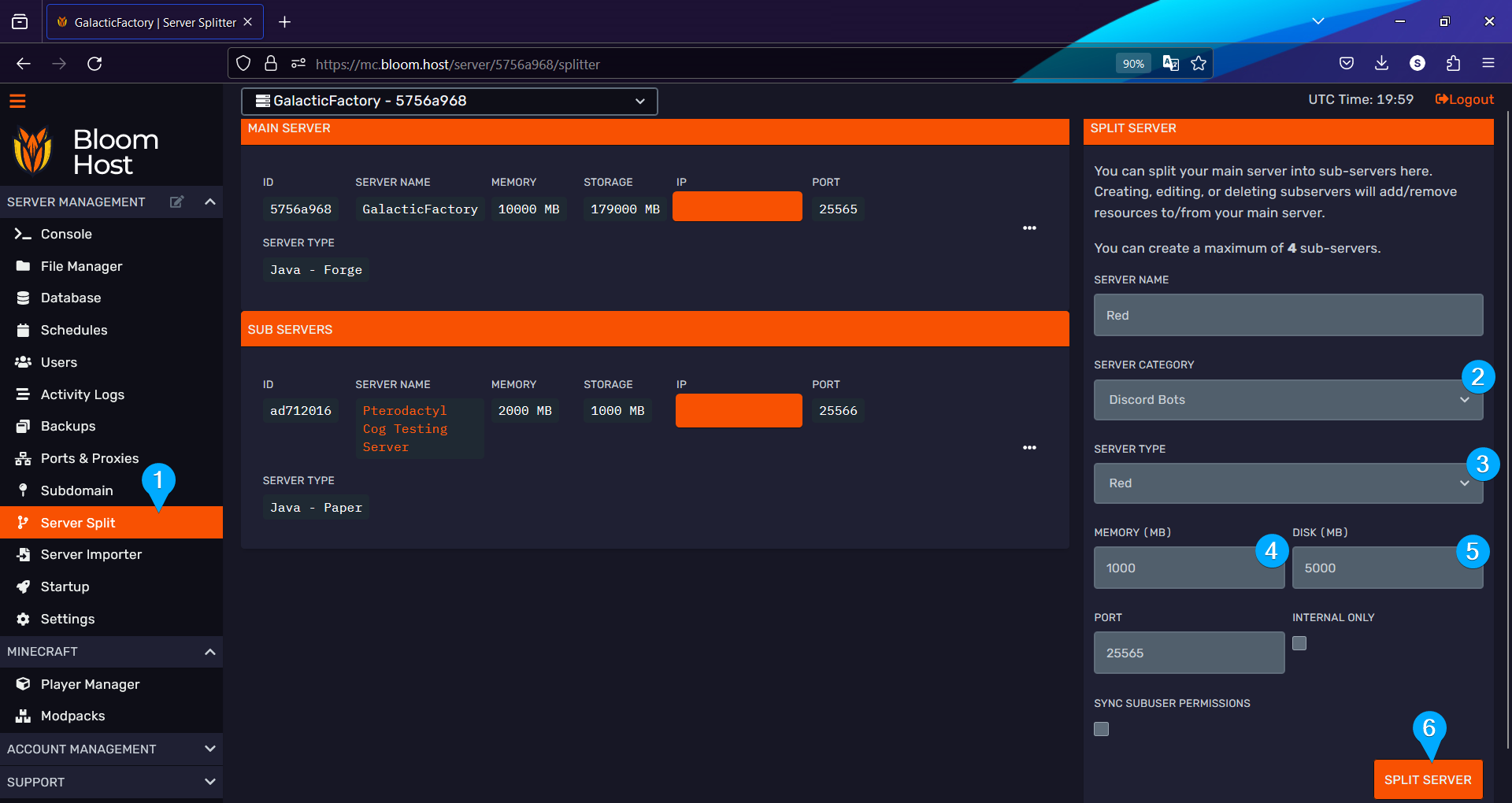This screenshot has height=803, width=1512.
Task: Click the Split Server button
Action: point(1428,779)
